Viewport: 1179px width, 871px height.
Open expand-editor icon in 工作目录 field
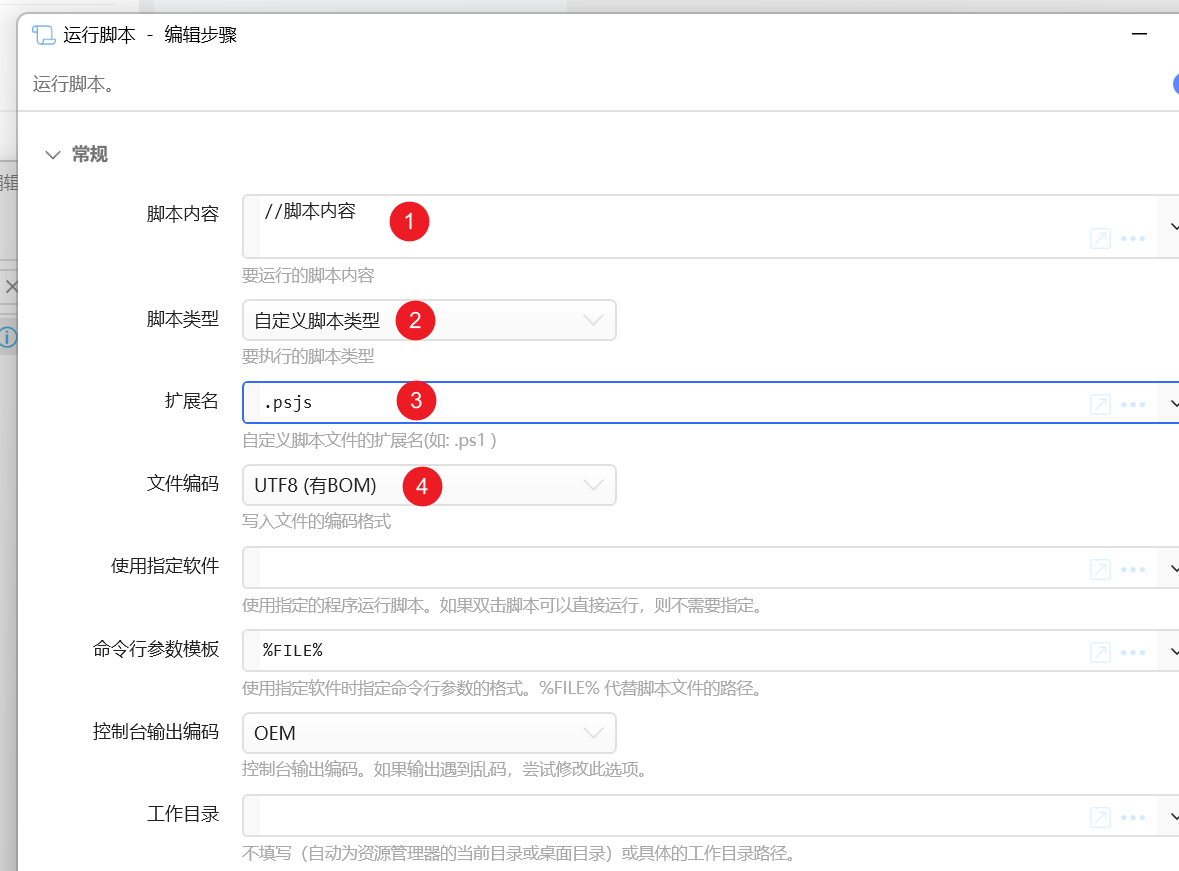pyautogui.click(x=1100, y=817)
